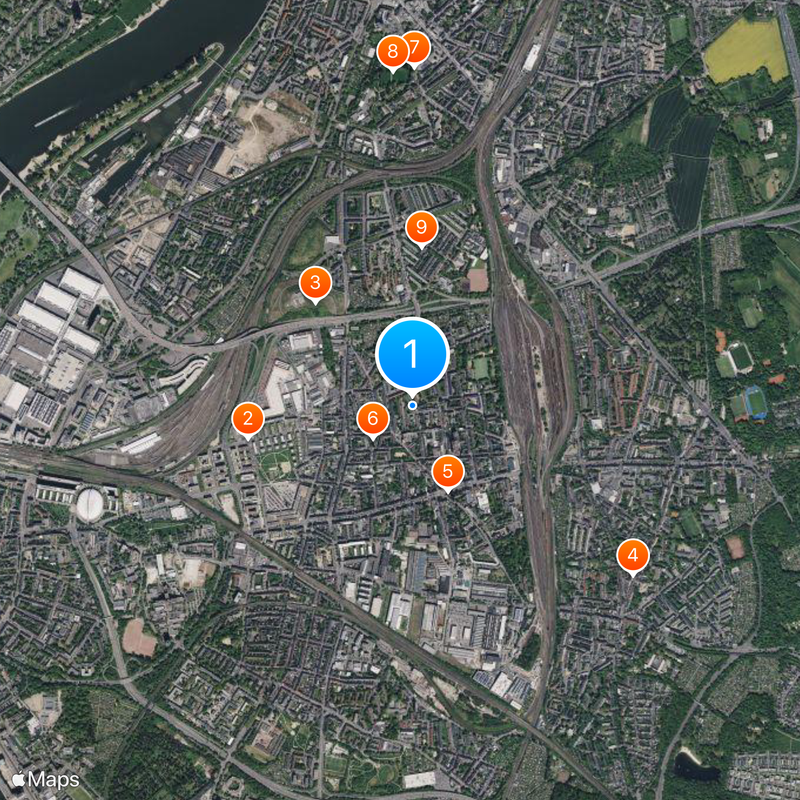Open orange pin number 9
800x800 pixels.
click(421, 228)
